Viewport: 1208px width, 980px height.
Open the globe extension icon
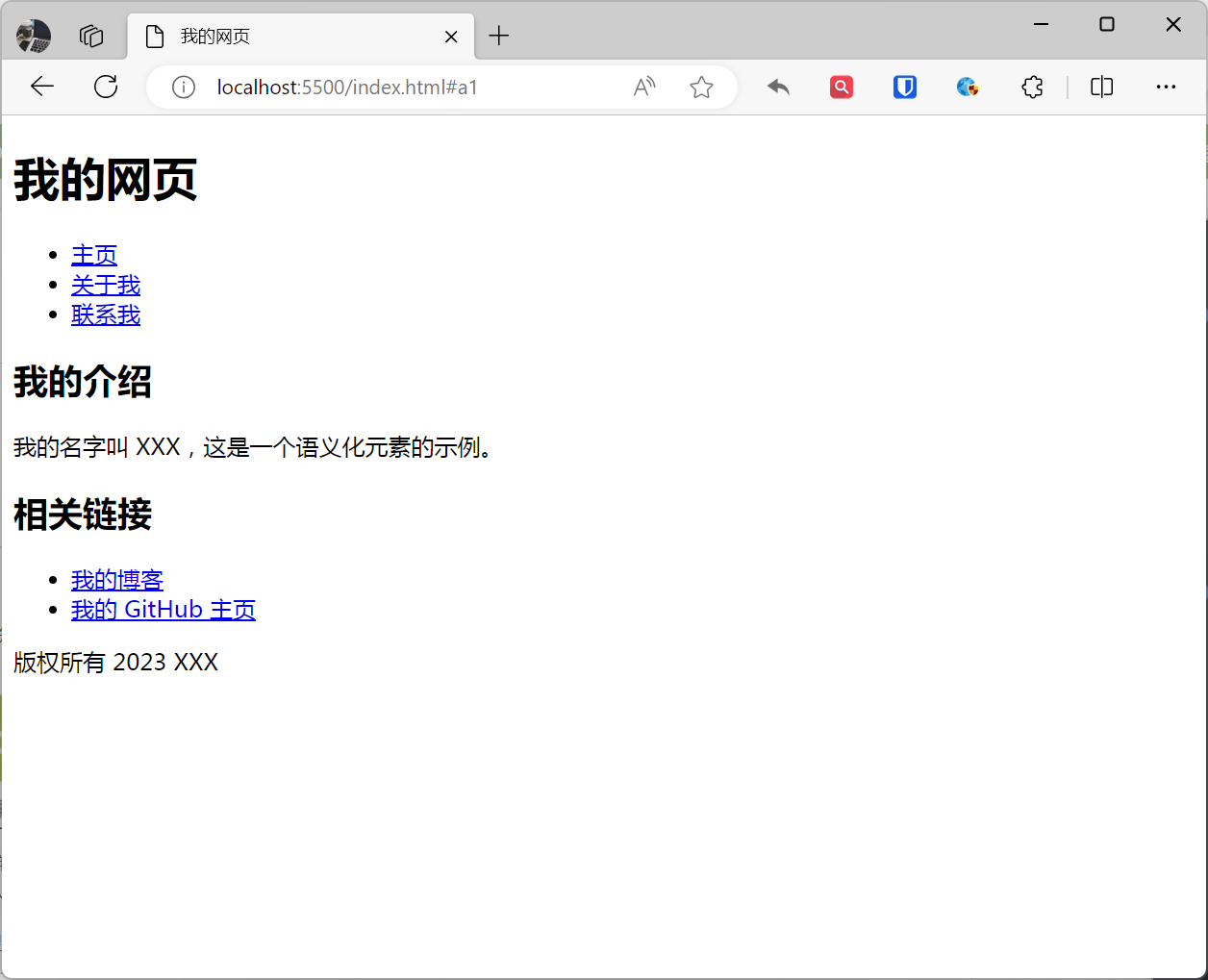click(x=967, y=87)
